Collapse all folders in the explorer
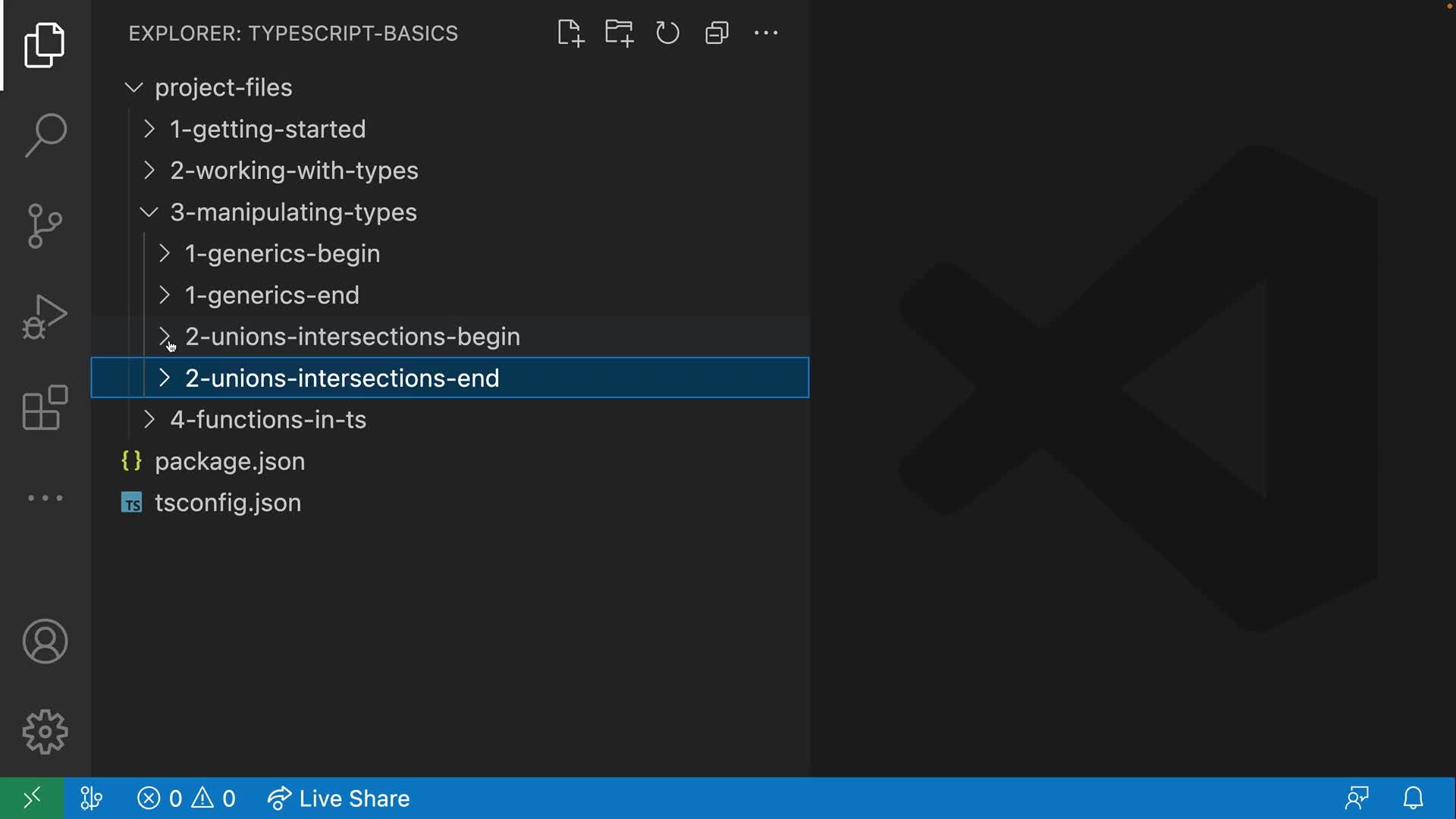This screenshot has width=1456, height=819. point(716,33)
